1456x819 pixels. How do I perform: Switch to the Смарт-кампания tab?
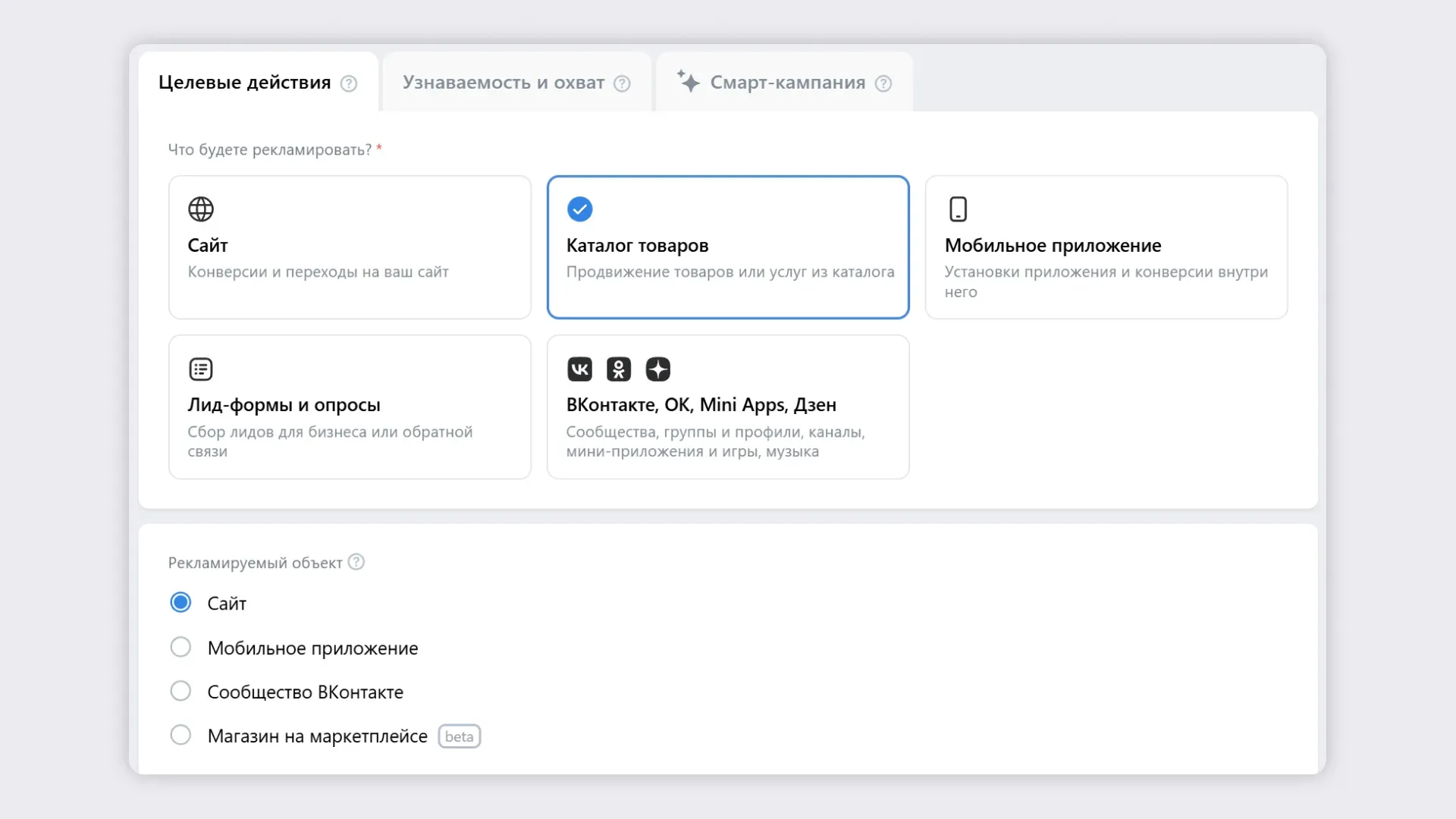point(784,82)
